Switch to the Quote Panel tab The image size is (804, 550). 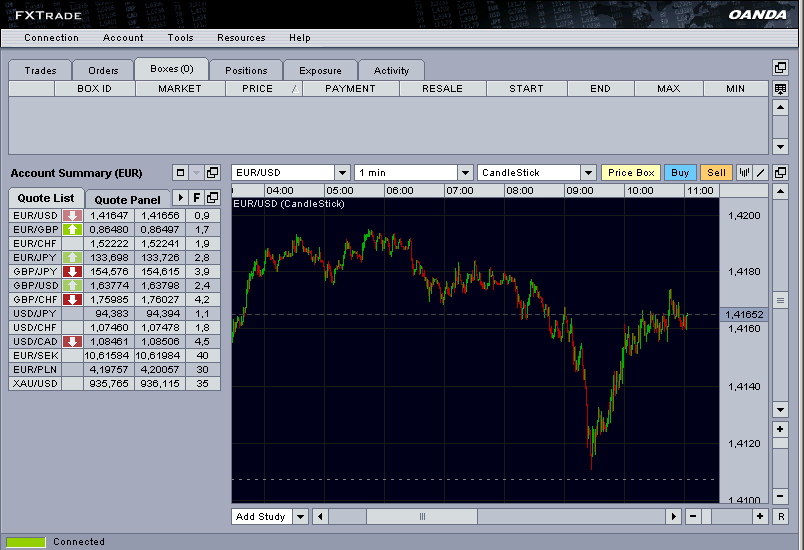point(127,200)
